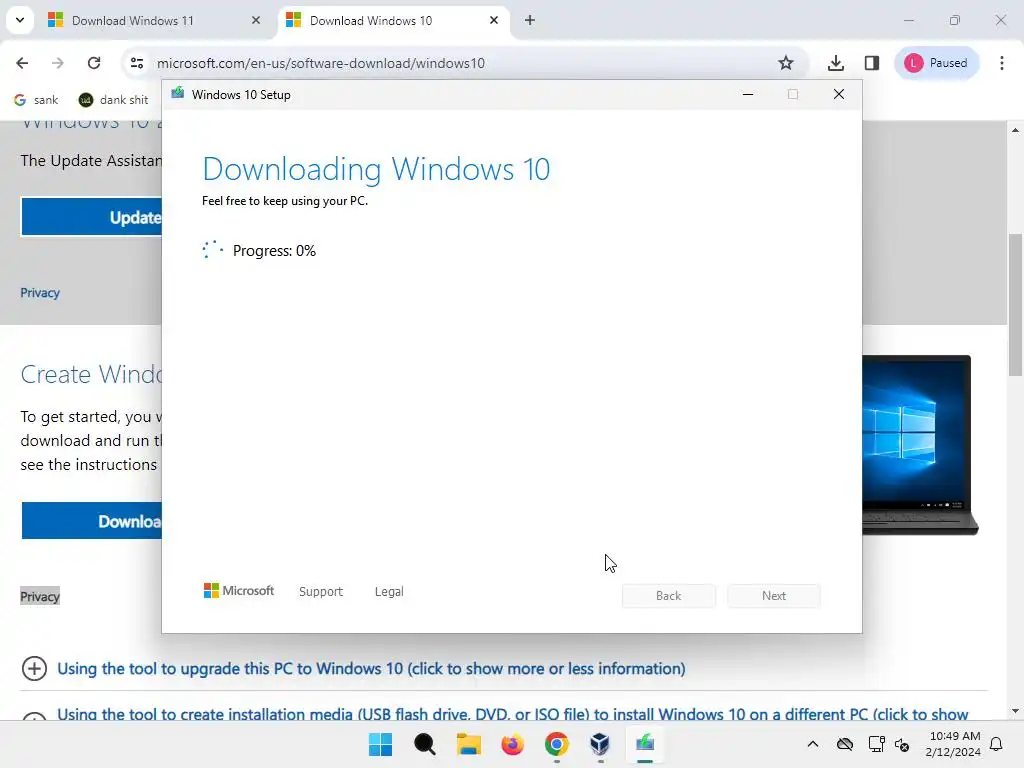Viewport: 1024px width, 768px height.
Task: Click the progress spinner indicator
Action: [212, 249]
